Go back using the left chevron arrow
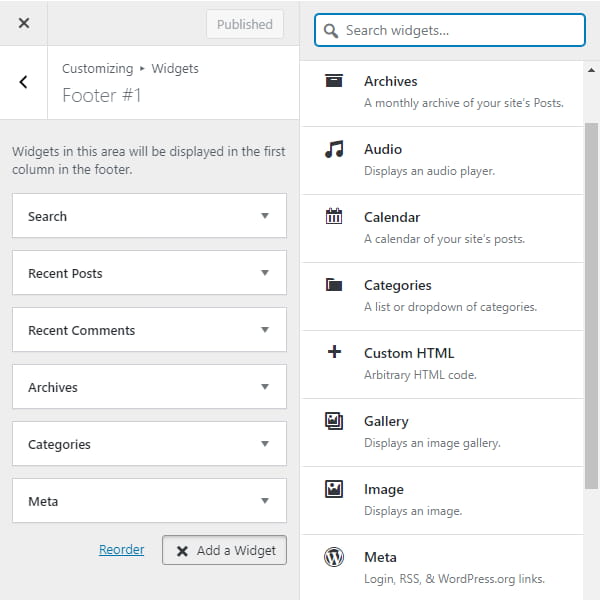 pos(24,82)
